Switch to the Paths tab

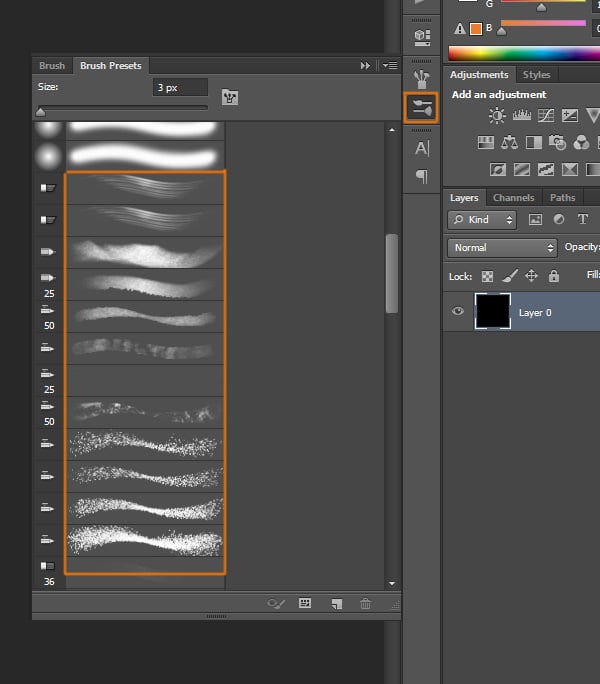(562, 198)
